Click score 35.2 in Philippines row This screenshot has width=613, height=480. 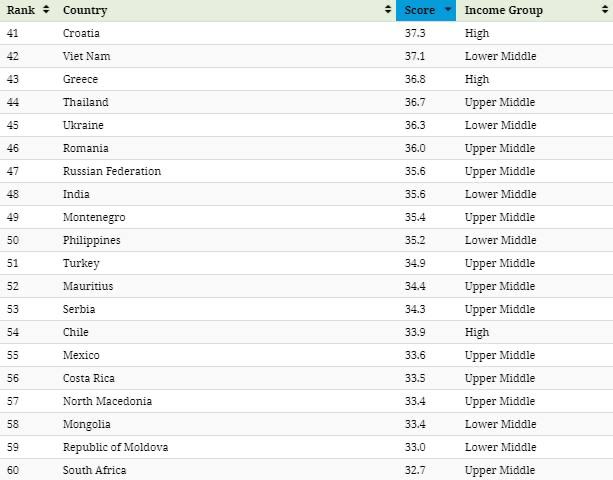coord(415,240)
